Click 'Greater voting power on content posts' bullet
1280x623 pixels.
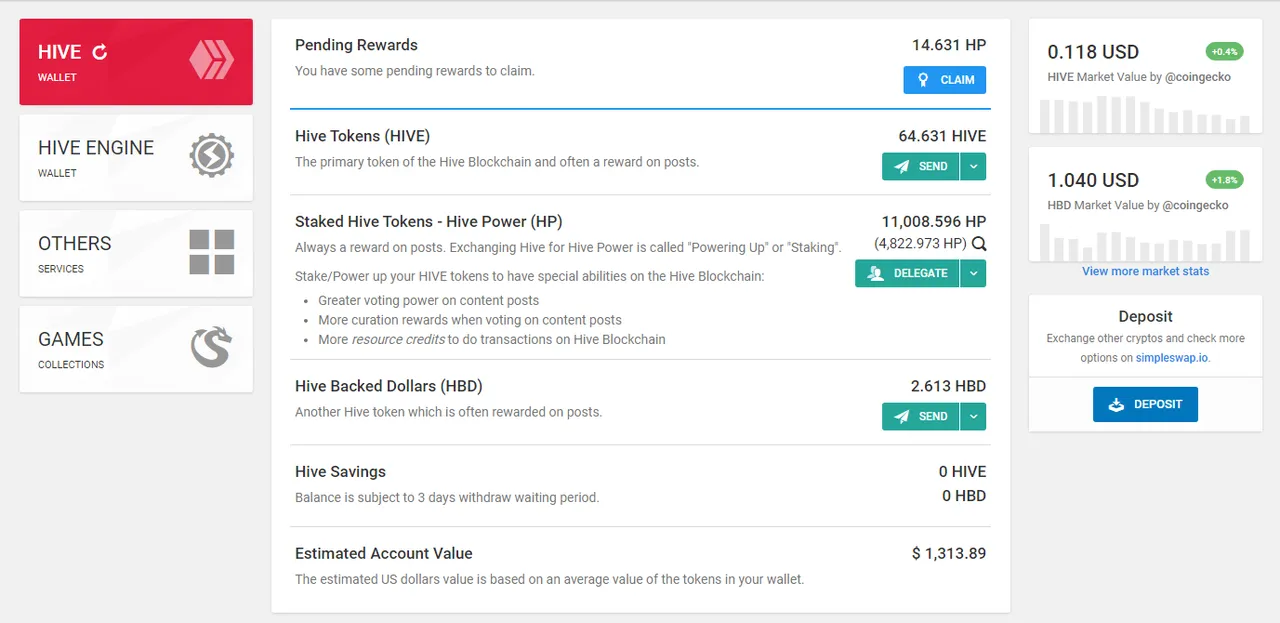click(x=428, y=300)
